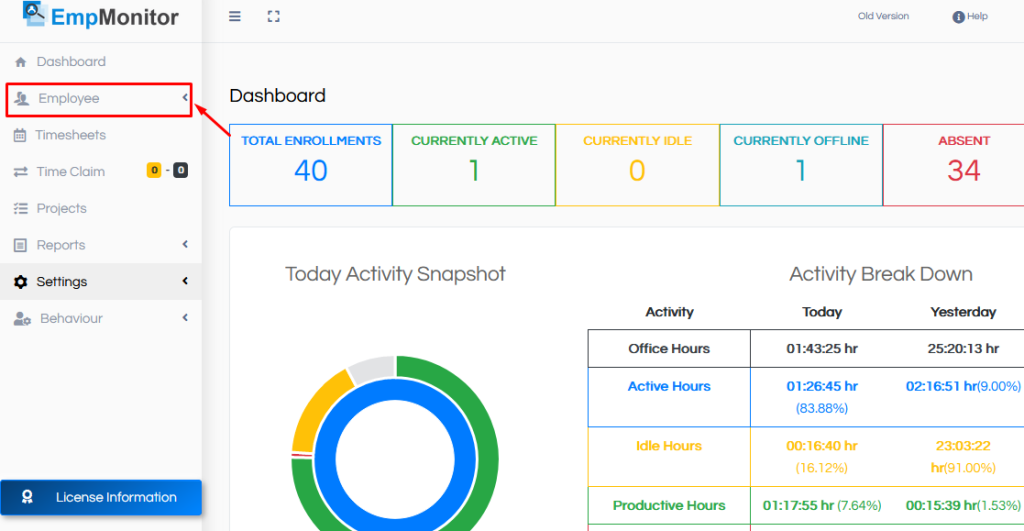
Task: Click the 00:16:40 hr Idle Hours value
Action: coord(822,446)
